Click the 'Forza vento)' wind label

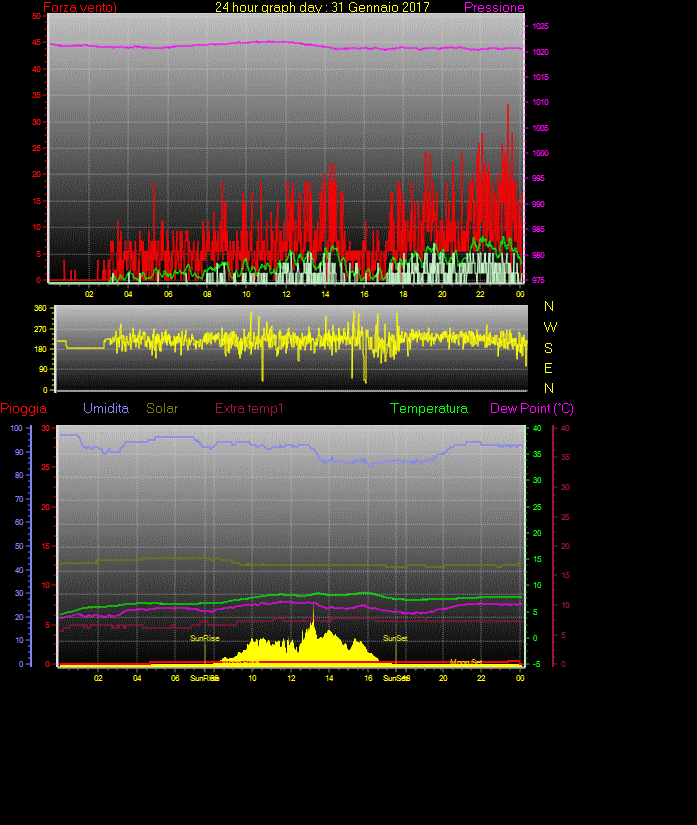[80, 7]
